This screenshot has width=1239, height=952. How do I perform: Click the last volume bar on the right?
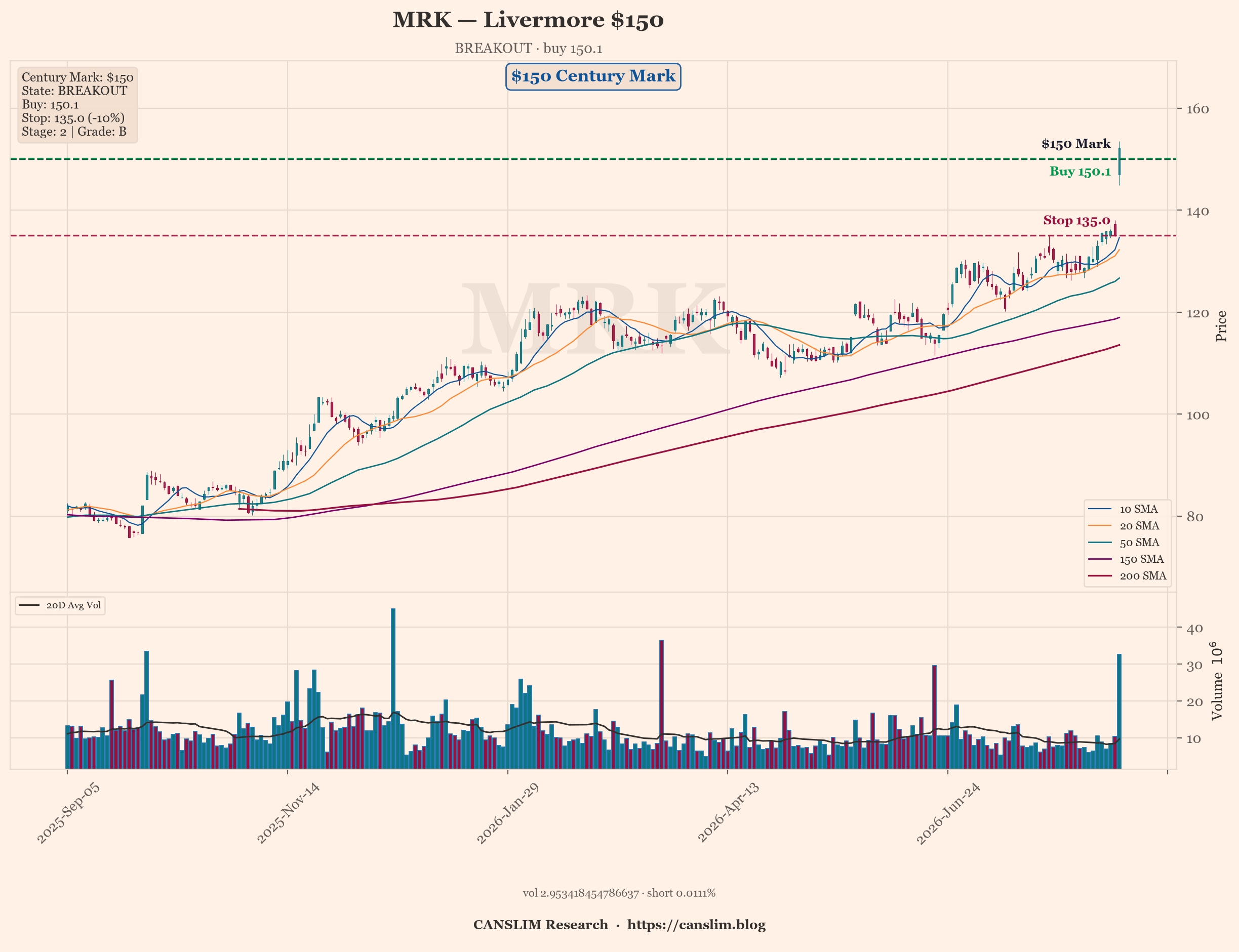pos(1120,712)
